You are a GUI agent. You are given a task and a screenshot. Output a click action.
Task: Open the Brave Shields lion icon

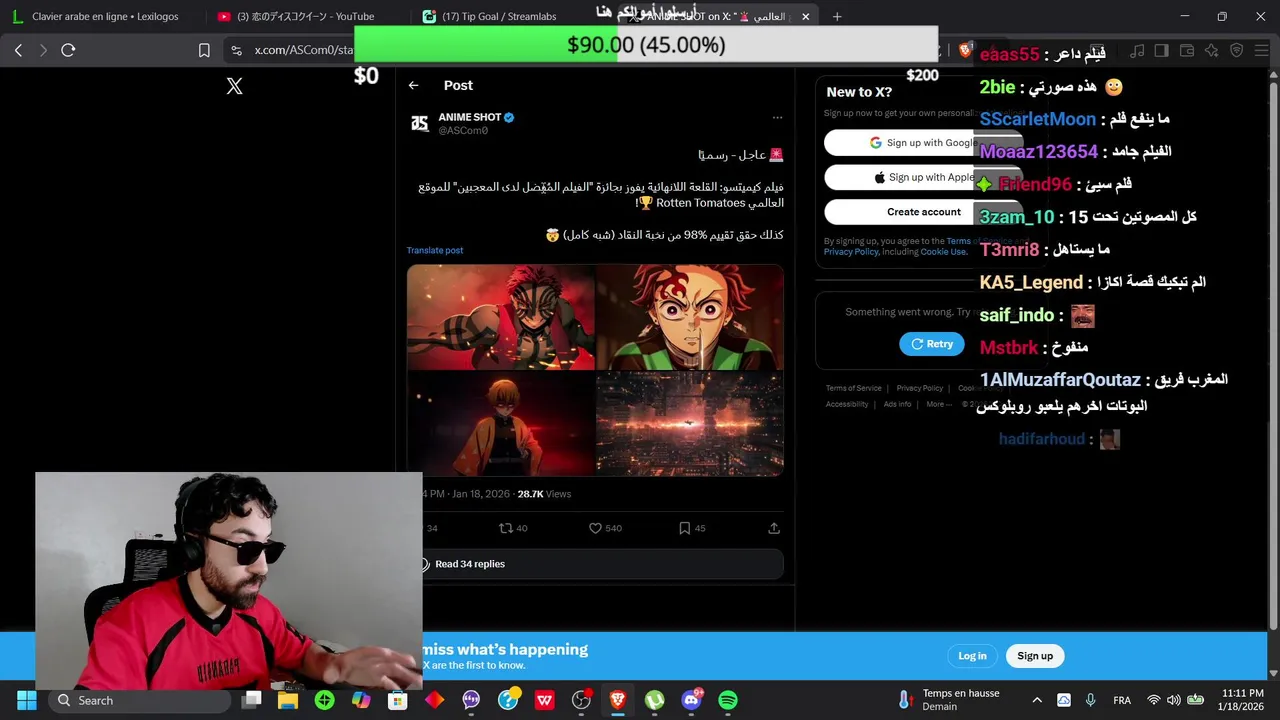click(x=965, y=50)
